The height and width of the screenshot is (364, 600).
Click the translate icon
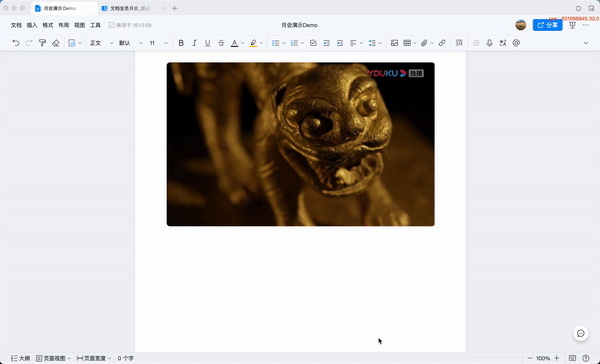pos(503,43)
